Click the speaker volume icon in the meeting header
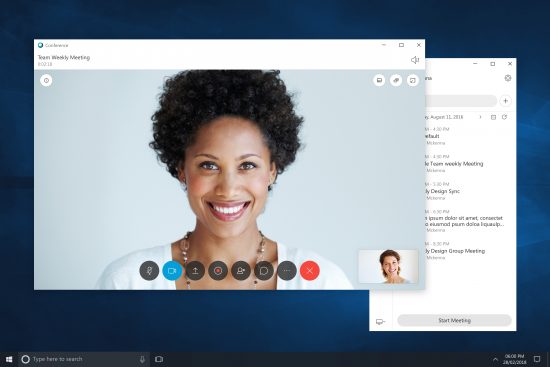 pos(415,60)
